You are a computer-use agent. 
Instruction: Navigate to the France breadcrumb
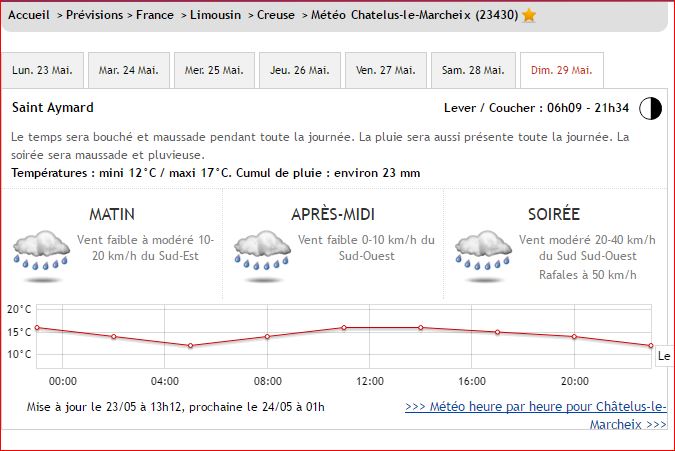pos(154,16)
